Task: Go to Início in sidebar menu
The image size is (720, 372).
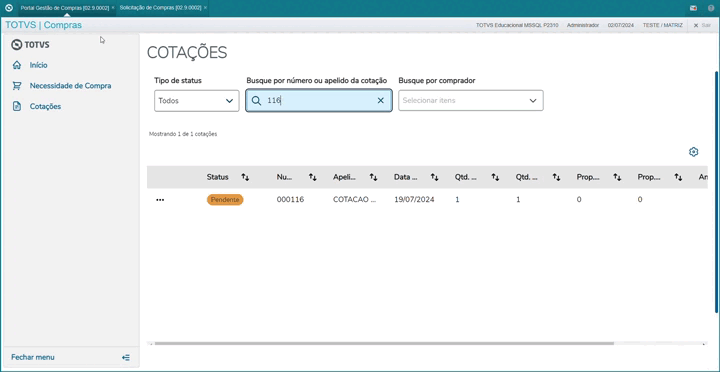Action: (x=39, y=65)
